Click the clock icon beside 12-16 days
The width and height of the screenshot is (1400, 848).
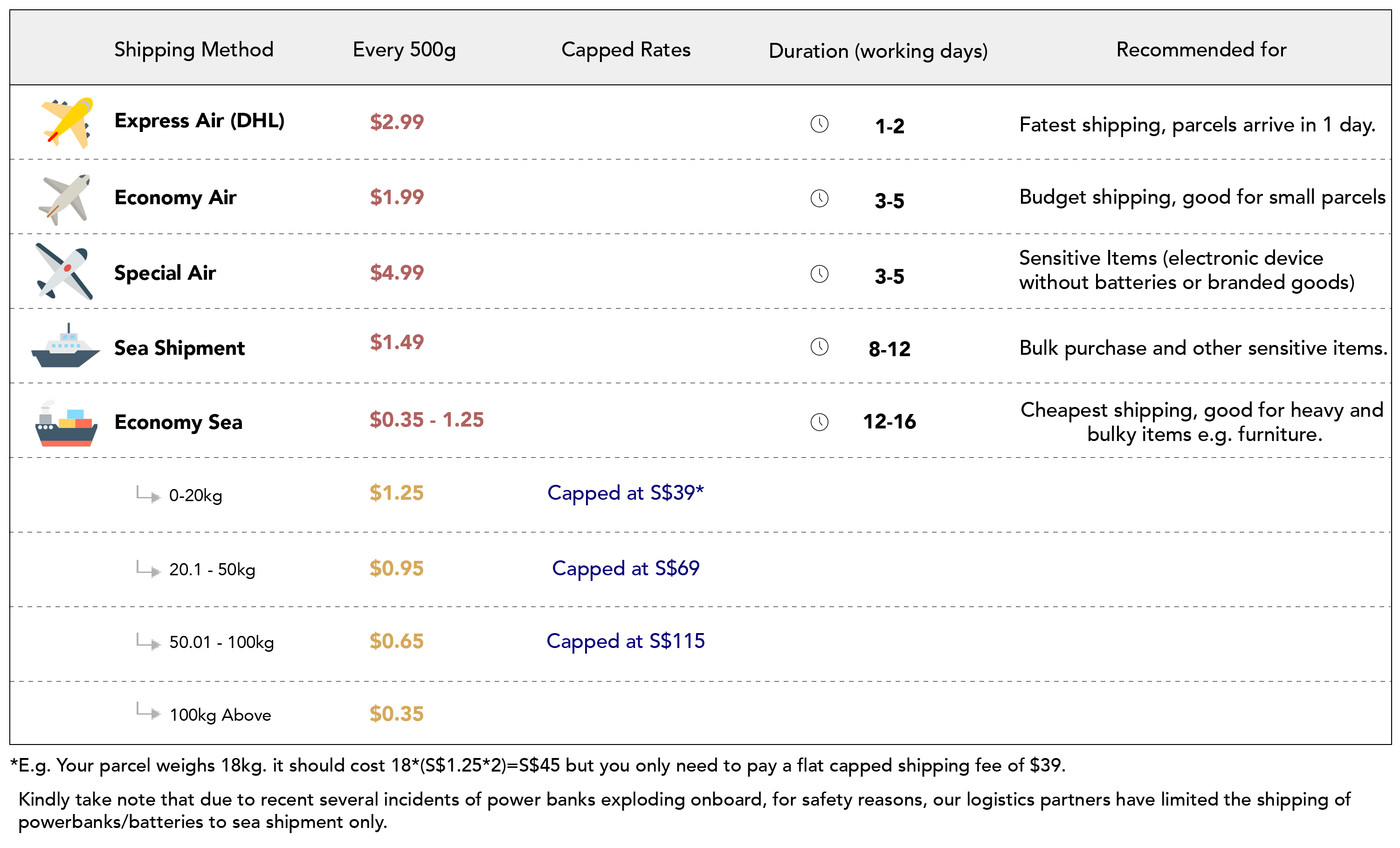pos(819,422)
